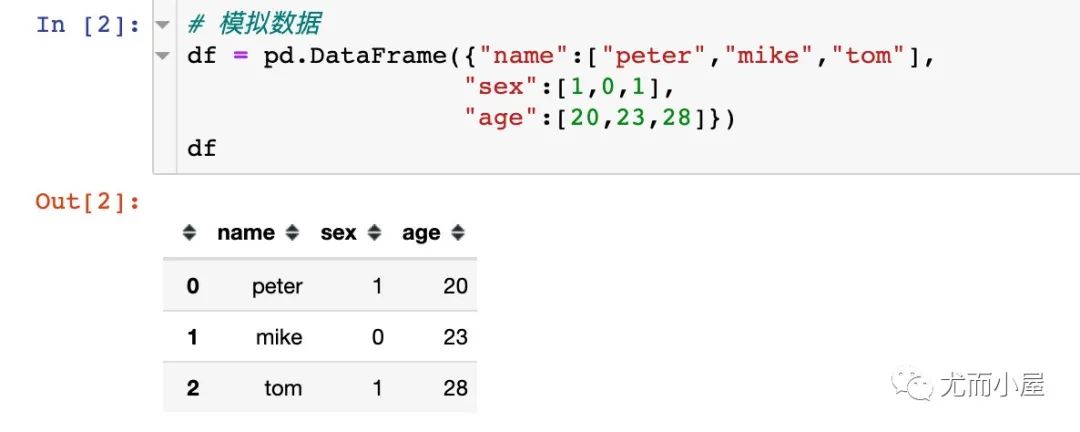Screen dimensions: 1080x432
Task: Fold the pd.DataFrame statement using the arrow
Action: [163, 56]
